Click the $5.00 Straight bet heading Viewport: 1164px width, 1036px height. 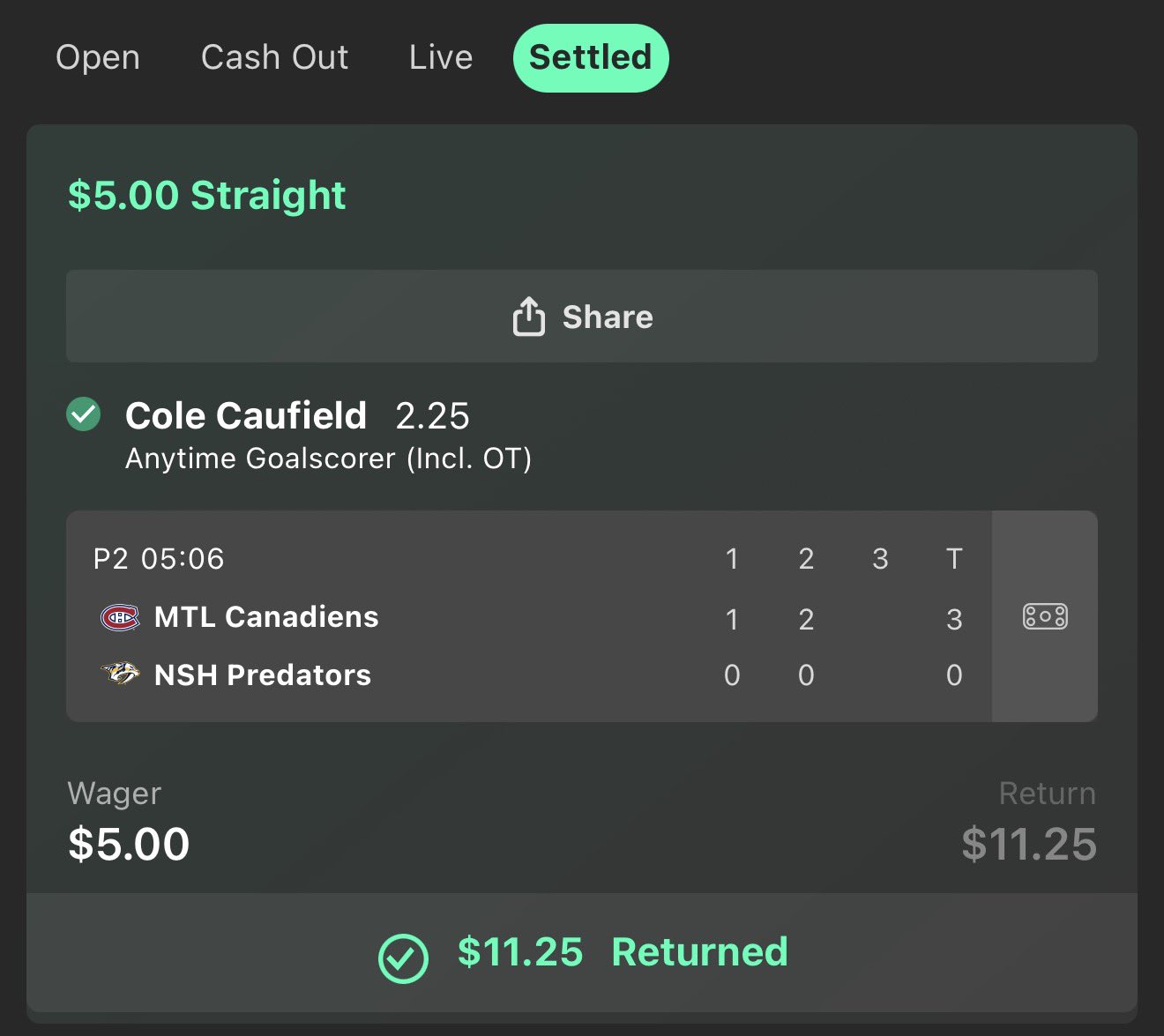point(206,195)
